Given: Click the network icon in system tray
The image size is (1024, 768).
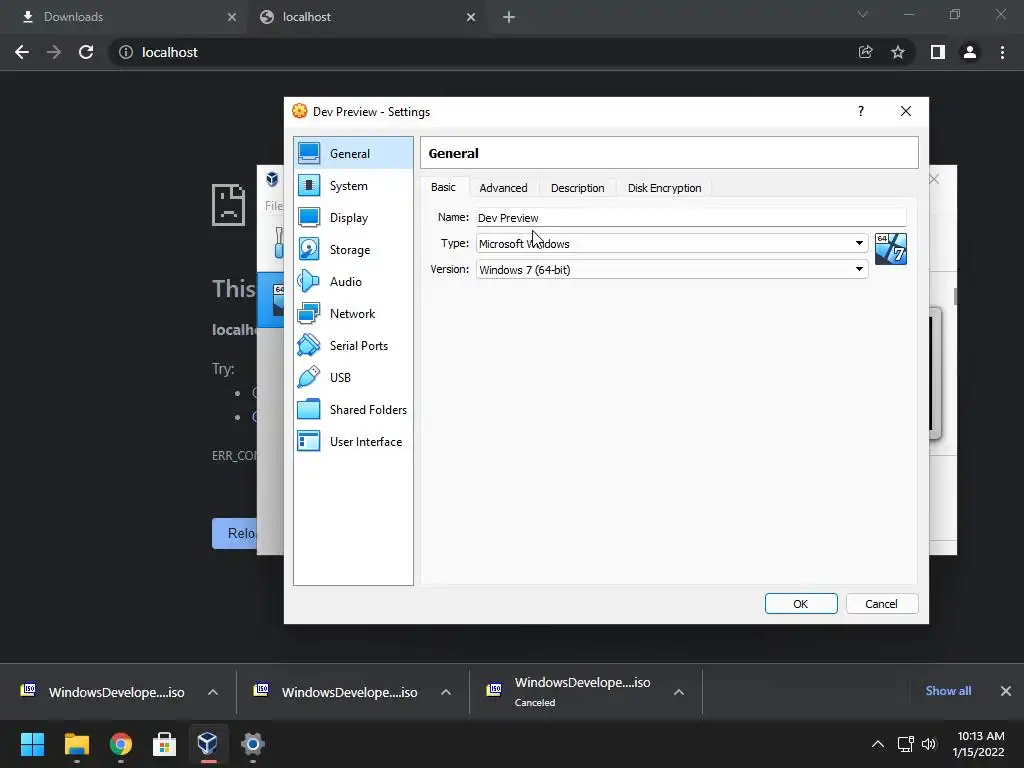Looking at the screenshot, I should (905, 744).
